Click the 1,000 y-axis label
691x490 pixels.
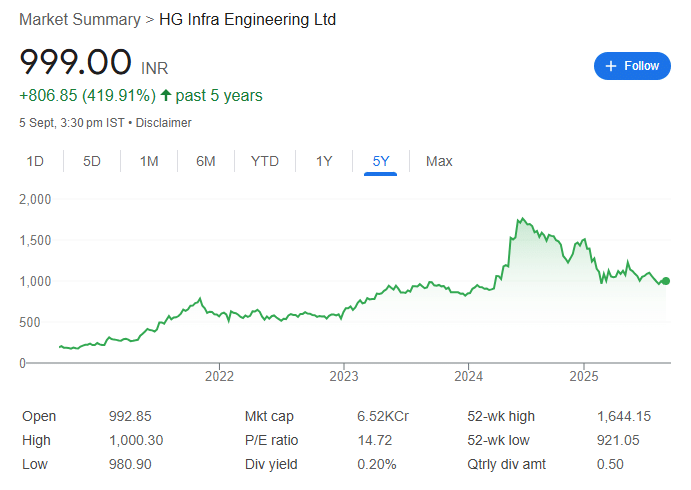coord(35,281)
